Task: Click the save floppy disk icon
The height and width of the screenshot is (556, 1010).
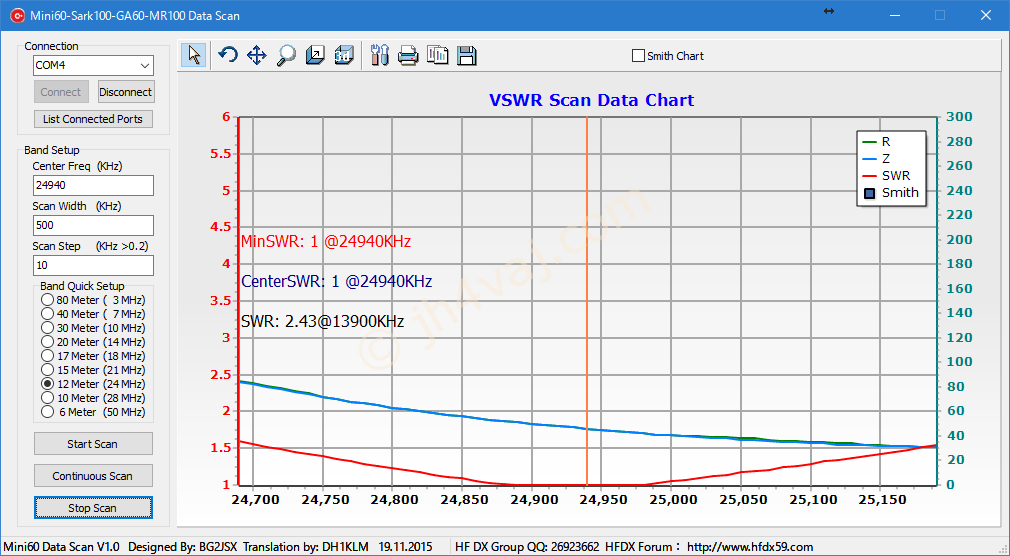Action: [x=466, y=55]
